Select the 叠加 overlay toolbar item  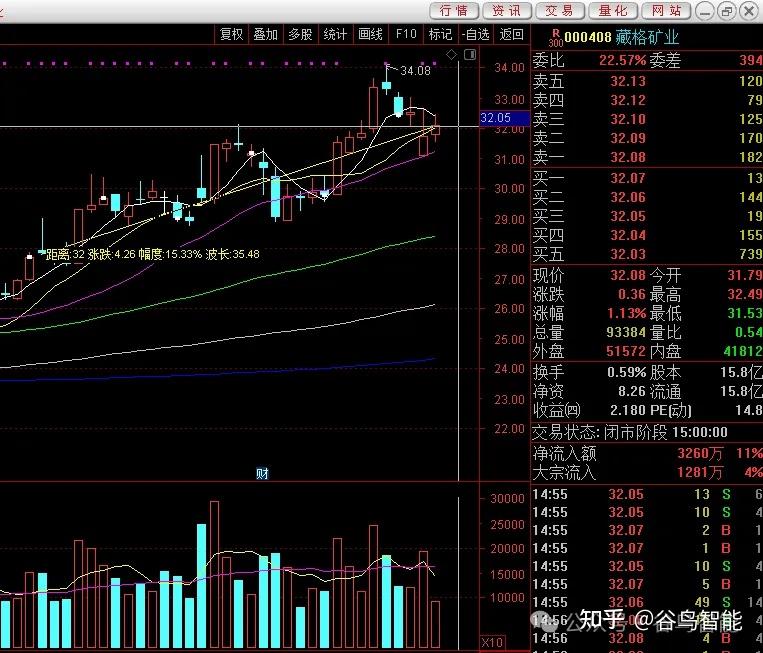pos(265,34)
